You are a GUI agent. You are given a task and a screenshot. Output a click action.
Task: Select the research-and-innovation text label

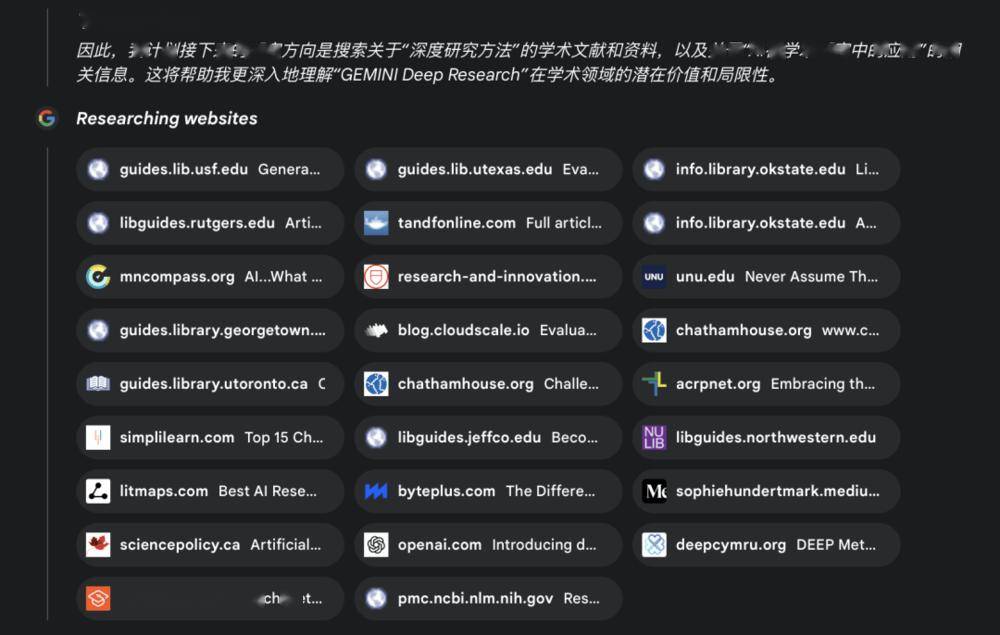pos(497,277)
